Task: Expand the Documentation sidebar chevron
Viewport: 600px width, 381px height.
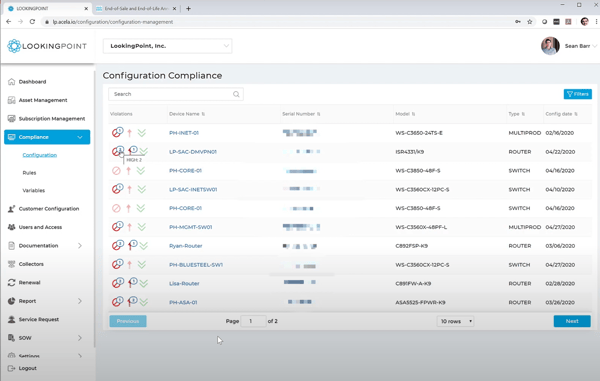Action: click(80, 246)
